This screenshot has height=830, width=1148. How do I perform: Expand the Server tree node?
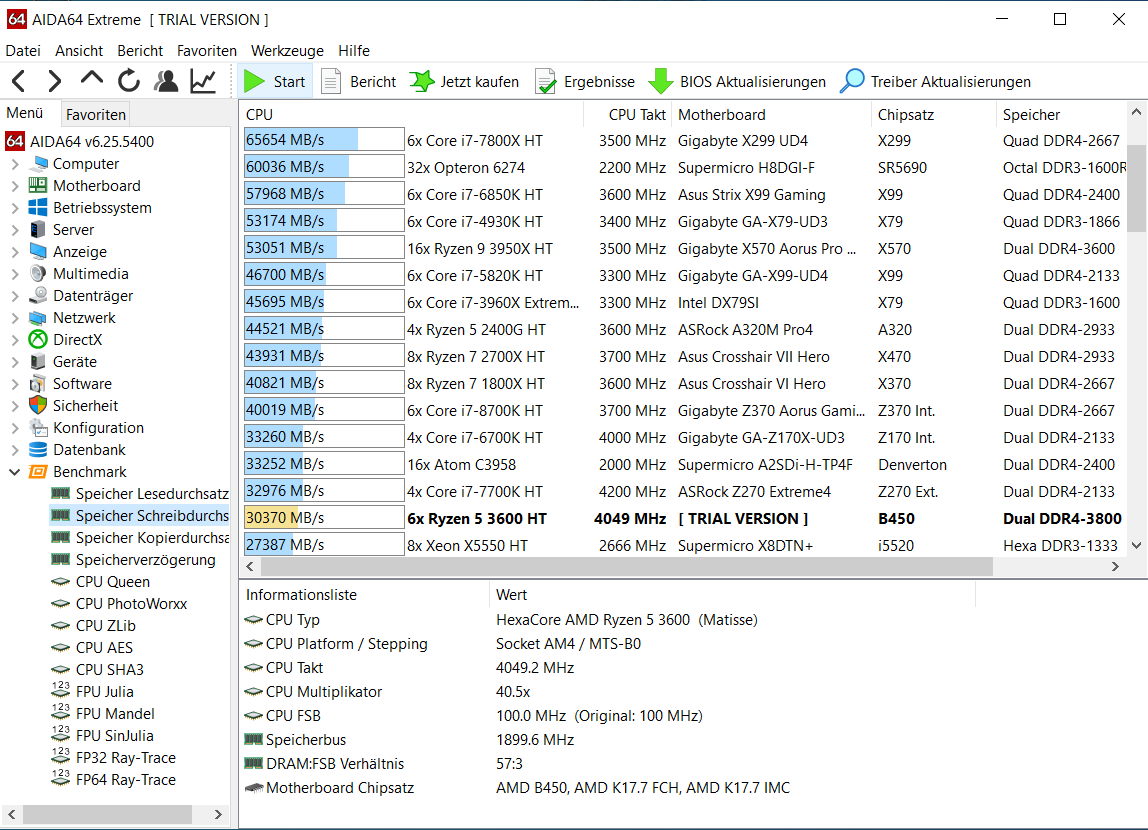click(x=15, y=230)
